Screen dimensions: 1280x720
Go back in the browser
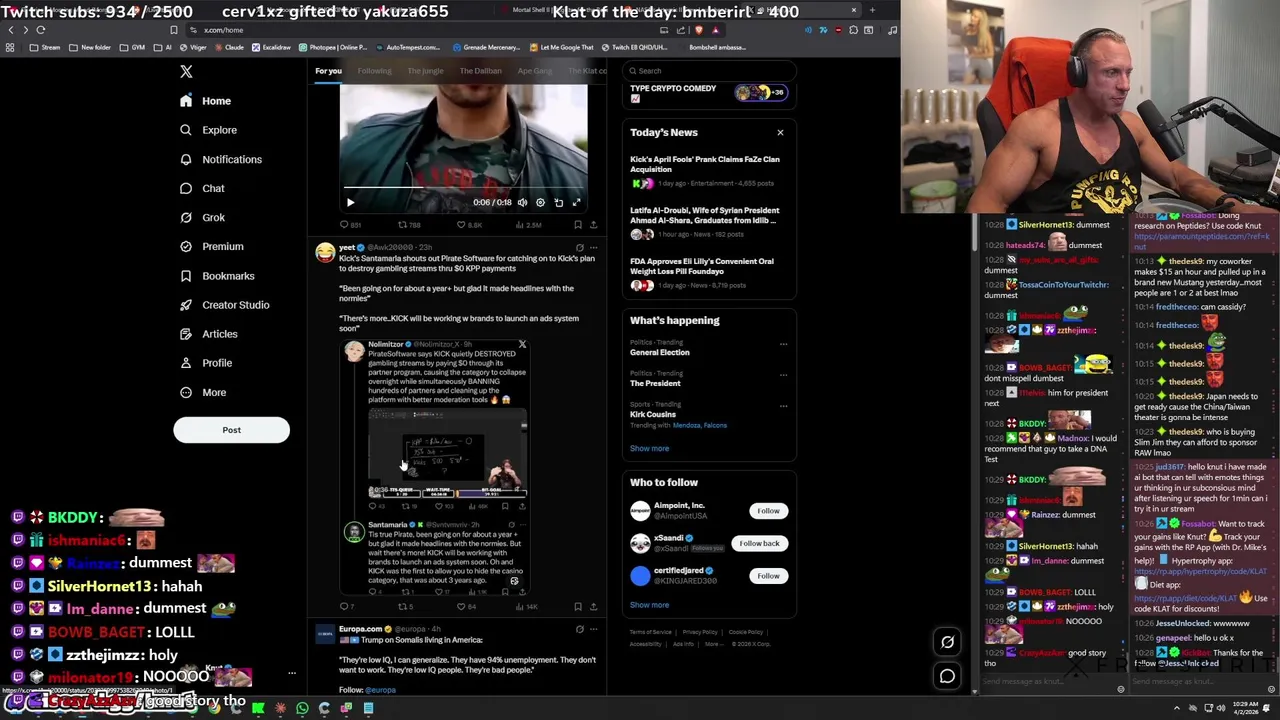(x=10, y=30)
